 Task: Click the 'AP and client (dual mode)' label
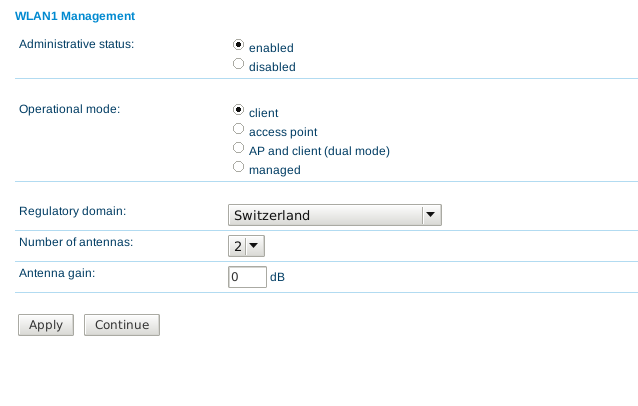319,151
